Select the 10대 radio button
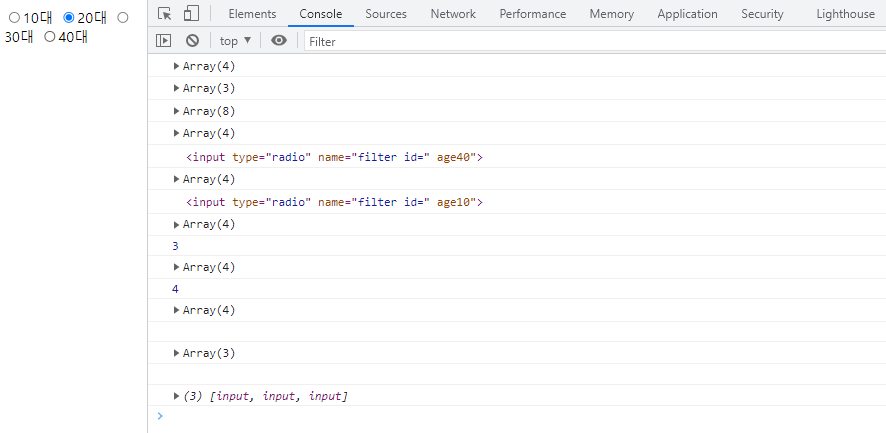This screenshot has width=886, height=433. 14,18
